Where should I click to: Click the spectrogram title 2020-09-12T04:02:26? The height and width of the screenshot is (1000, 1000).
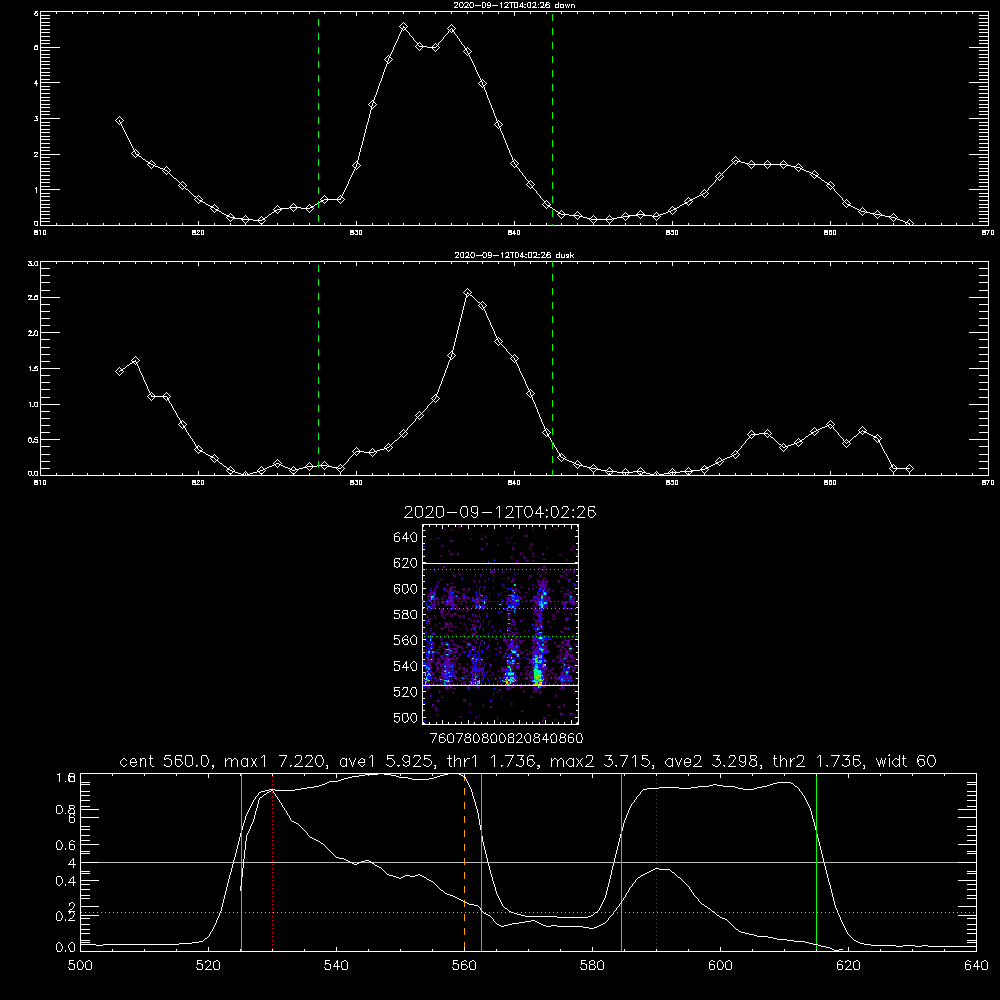tap(500, 512)
